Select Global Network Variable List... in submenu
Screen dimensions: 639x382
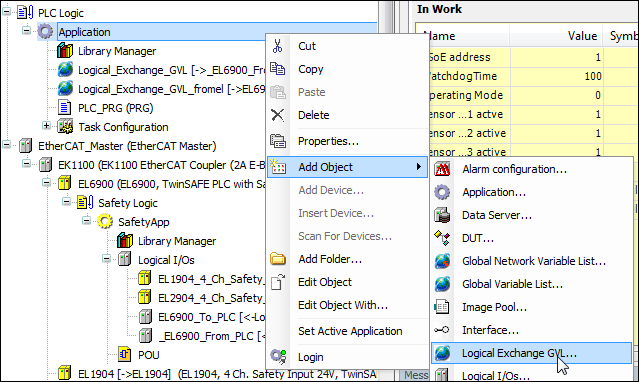pyautogui.click(x=531, y=261)
